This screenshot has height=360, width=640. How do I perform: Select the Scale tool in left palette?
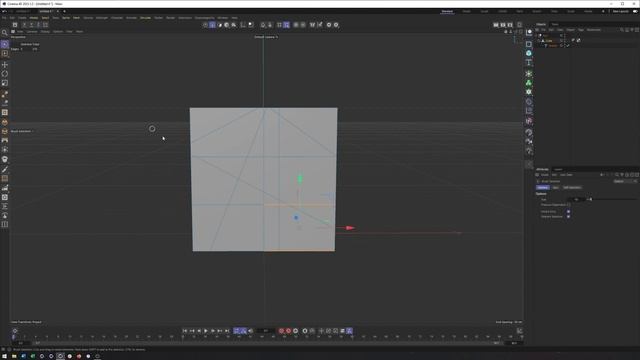coord(5,83)
